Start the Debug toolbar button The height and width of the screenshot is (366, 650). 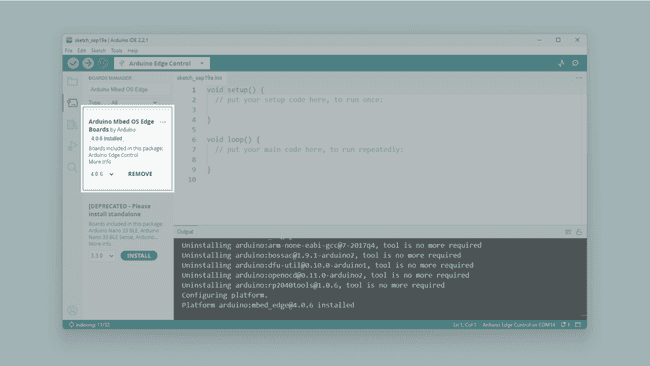tap(103, 63)
